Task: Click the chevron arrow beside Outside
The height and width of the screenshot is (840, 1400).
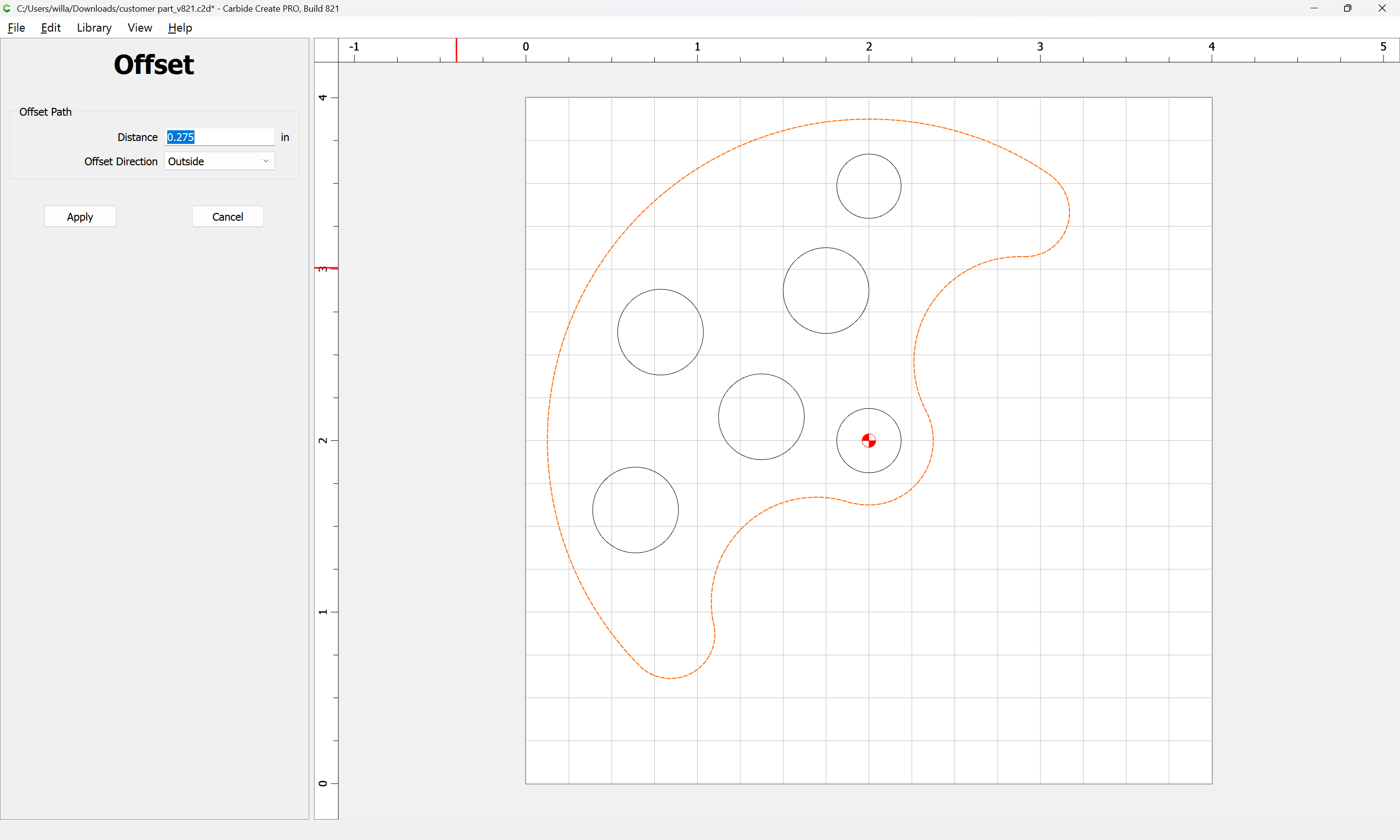Action: [266, 161]
